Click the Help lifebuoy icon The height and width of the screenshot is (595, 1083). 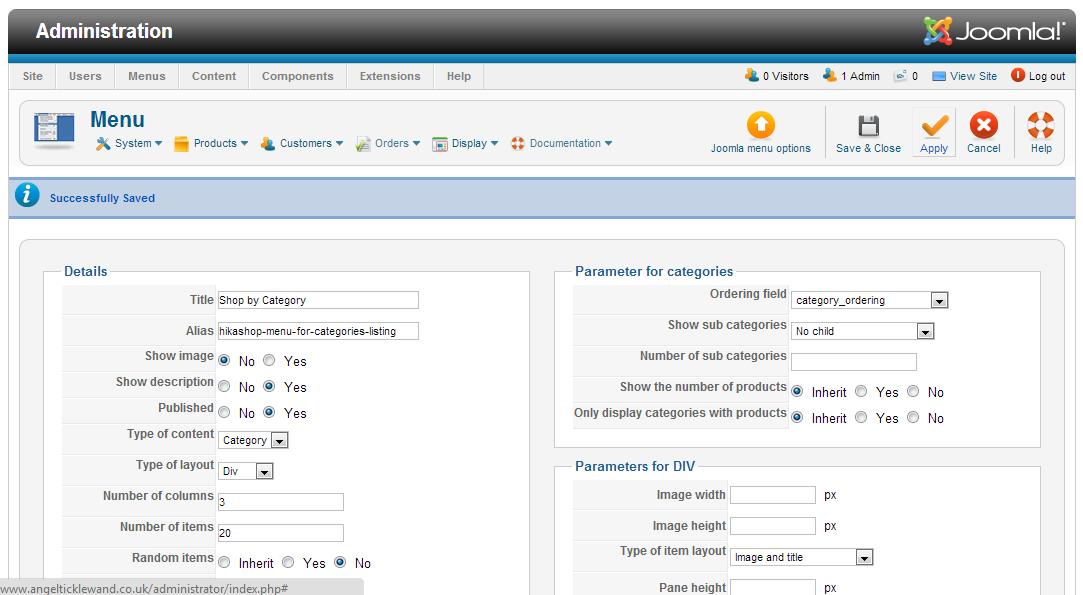(x=1040, y=126)
